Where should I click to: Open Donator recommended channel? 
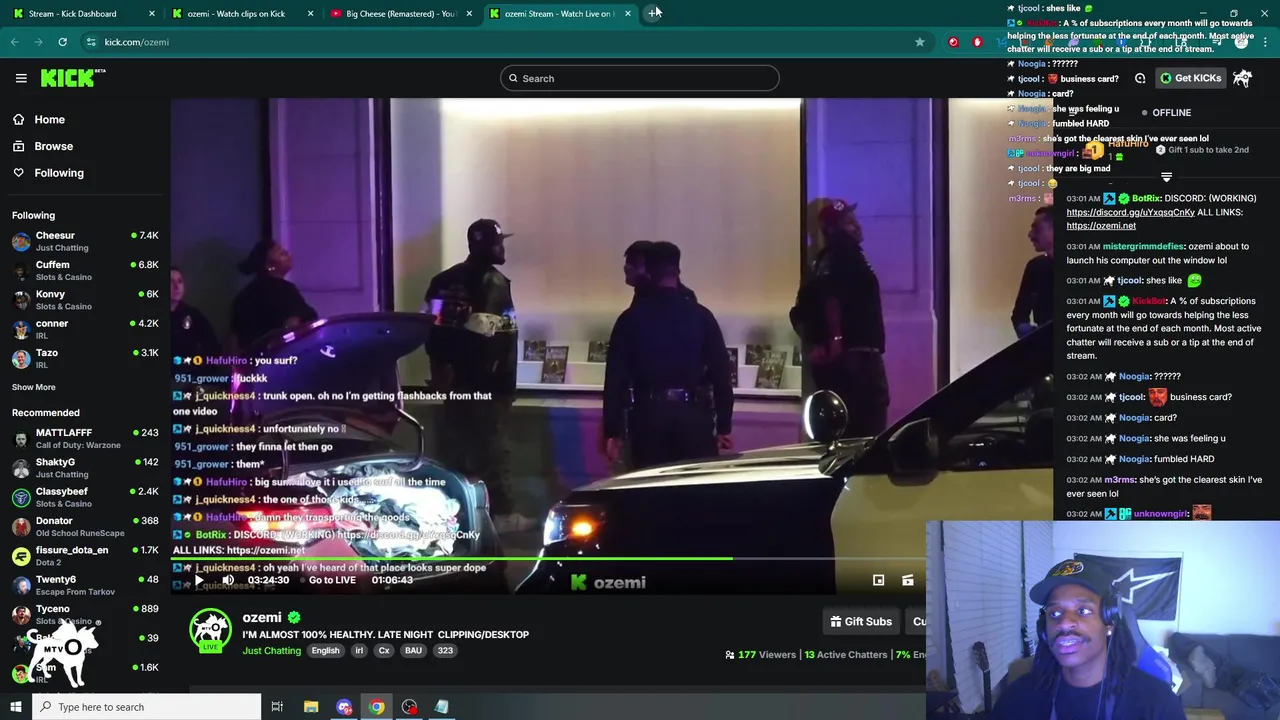[85, 526]
